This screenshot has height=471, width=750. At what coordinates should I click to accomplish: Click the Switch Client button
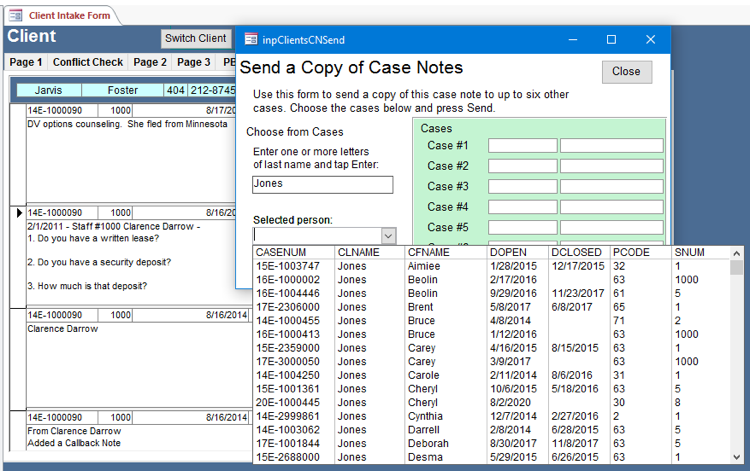tap(196, 39)
